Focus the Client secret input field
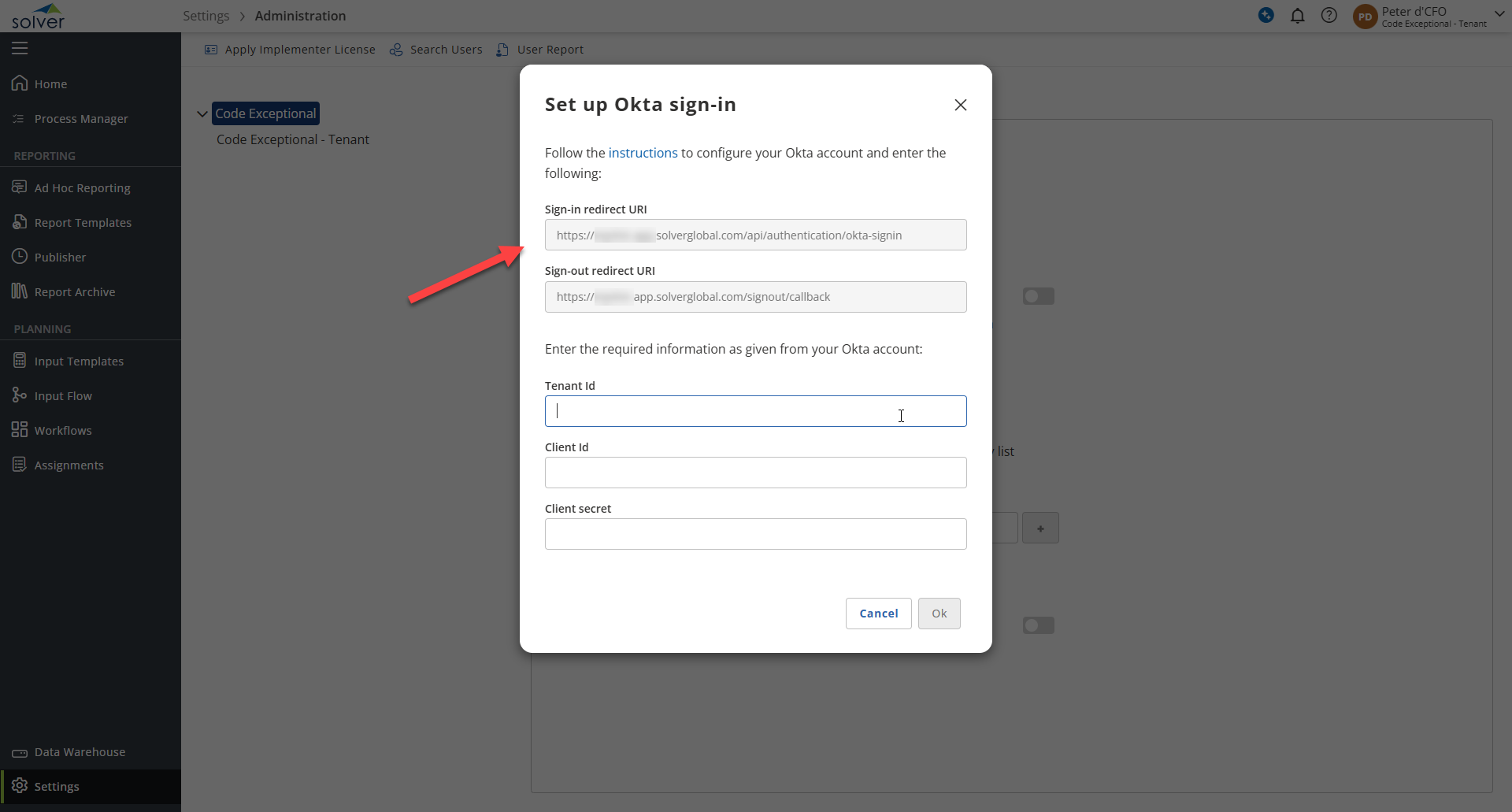This screenshot has width=1512, height=812. [x=755, y=534]
